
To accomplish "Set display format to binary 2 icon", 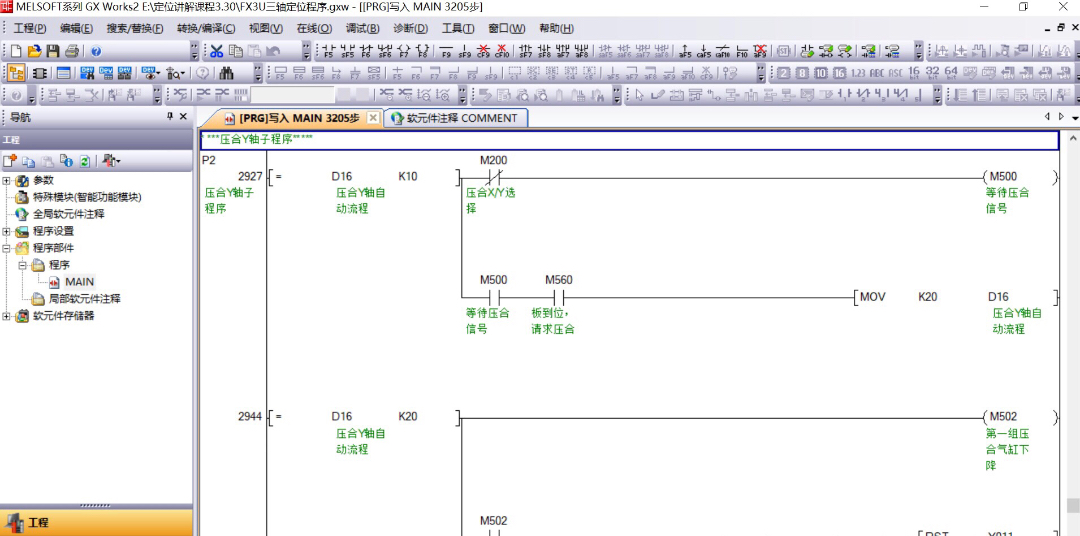I will [x=783, y=73].
